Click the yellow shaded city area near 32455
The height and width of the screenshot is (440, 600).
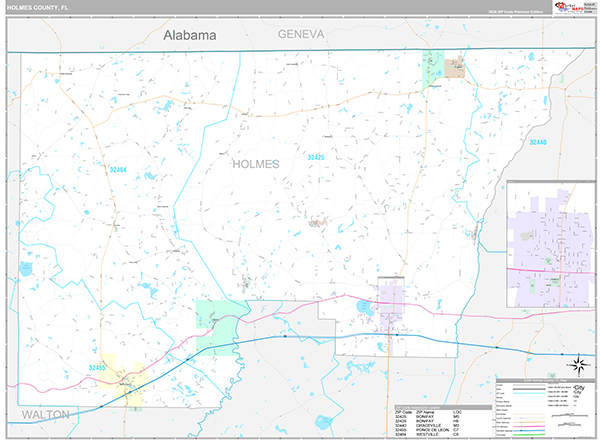point(122,381)
